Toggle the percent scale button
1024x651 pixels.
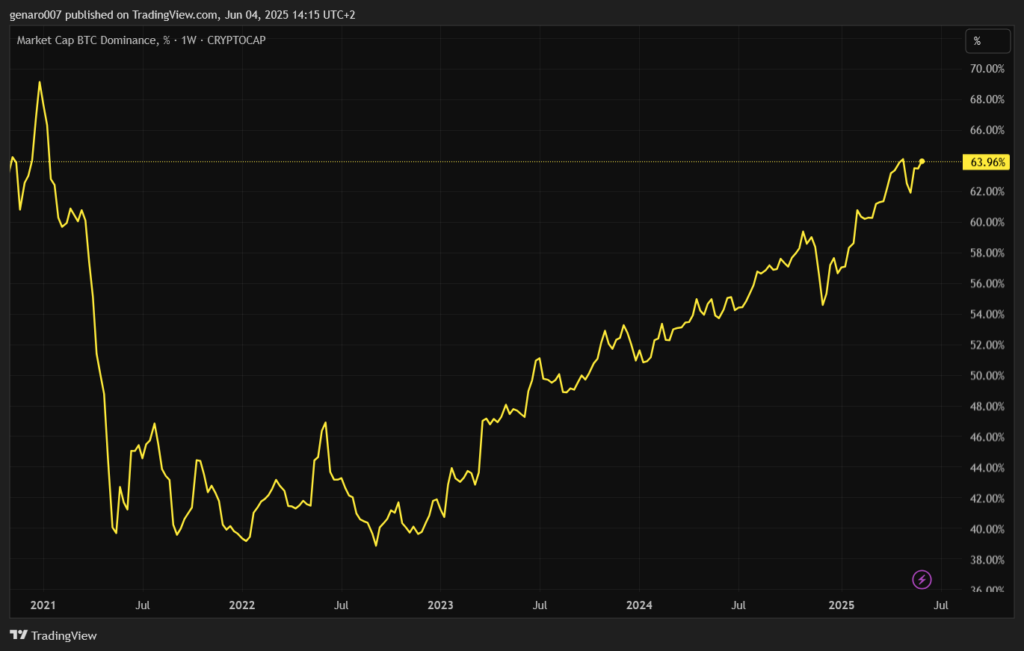[x=977, y=41]
